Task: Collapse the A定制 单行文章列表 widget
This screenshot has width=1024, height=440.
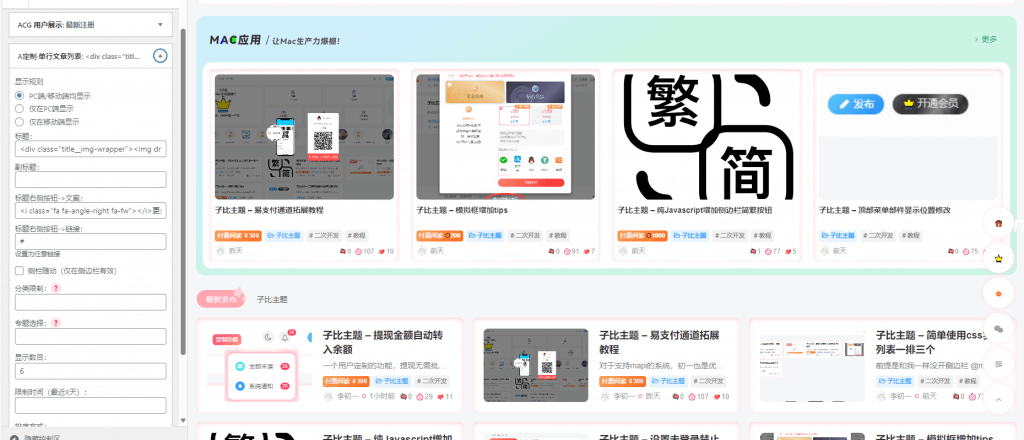Action: [160, 56]
